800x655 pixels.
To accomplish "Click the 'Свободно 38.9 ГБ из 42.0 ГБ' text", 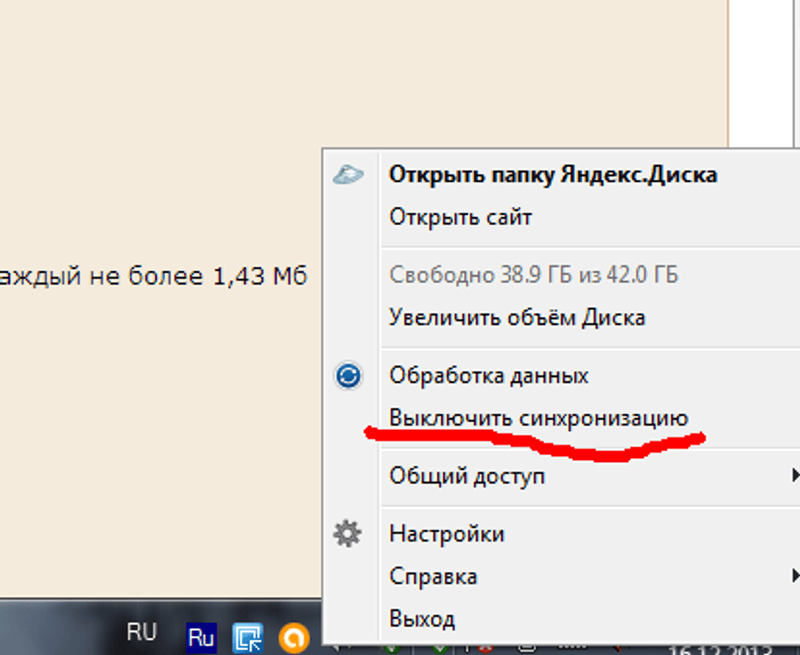I will click(x=534, y=275).
